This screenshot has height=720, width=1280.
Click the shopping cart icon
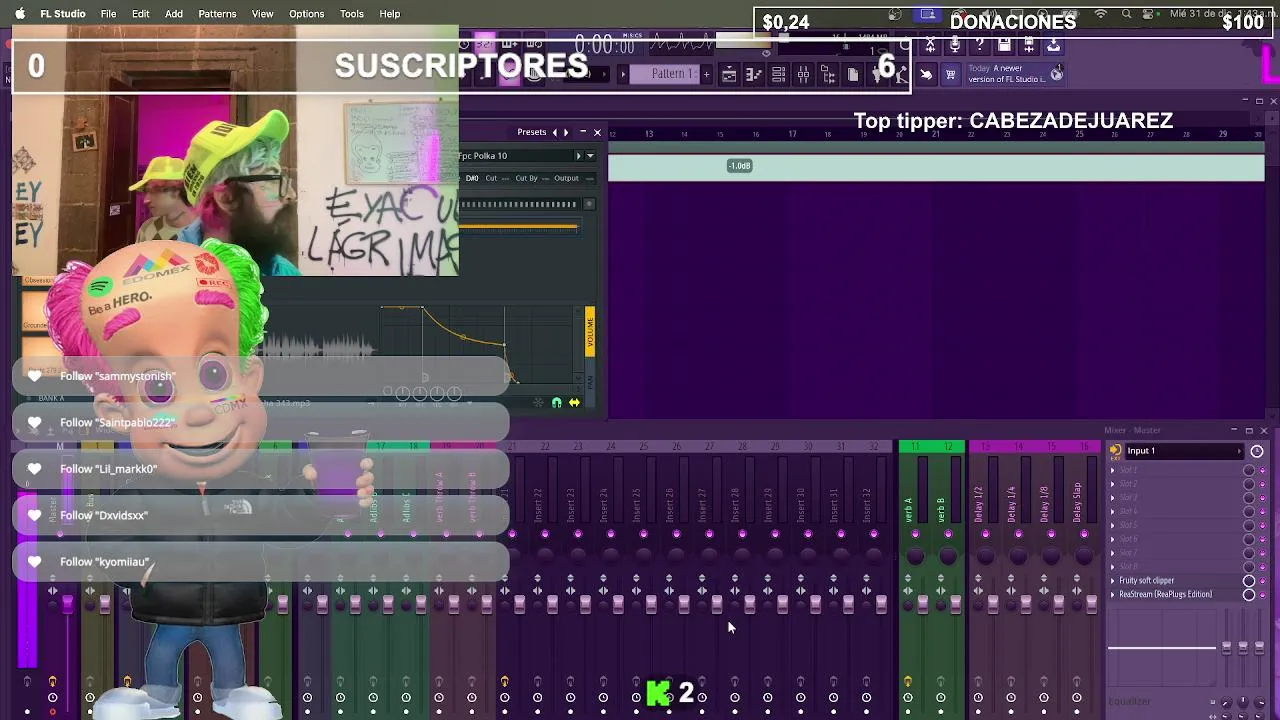click(x=951, y=74)
